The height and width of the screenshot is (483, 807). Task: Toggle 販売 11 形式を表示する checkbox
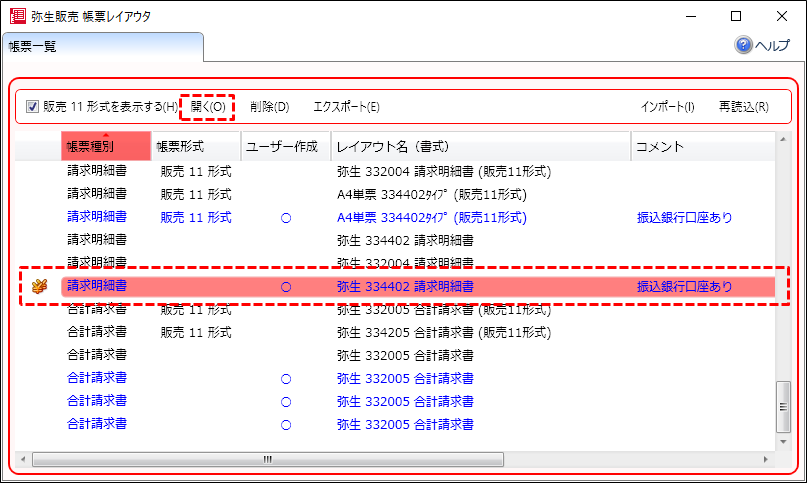(x=32, y=107)
